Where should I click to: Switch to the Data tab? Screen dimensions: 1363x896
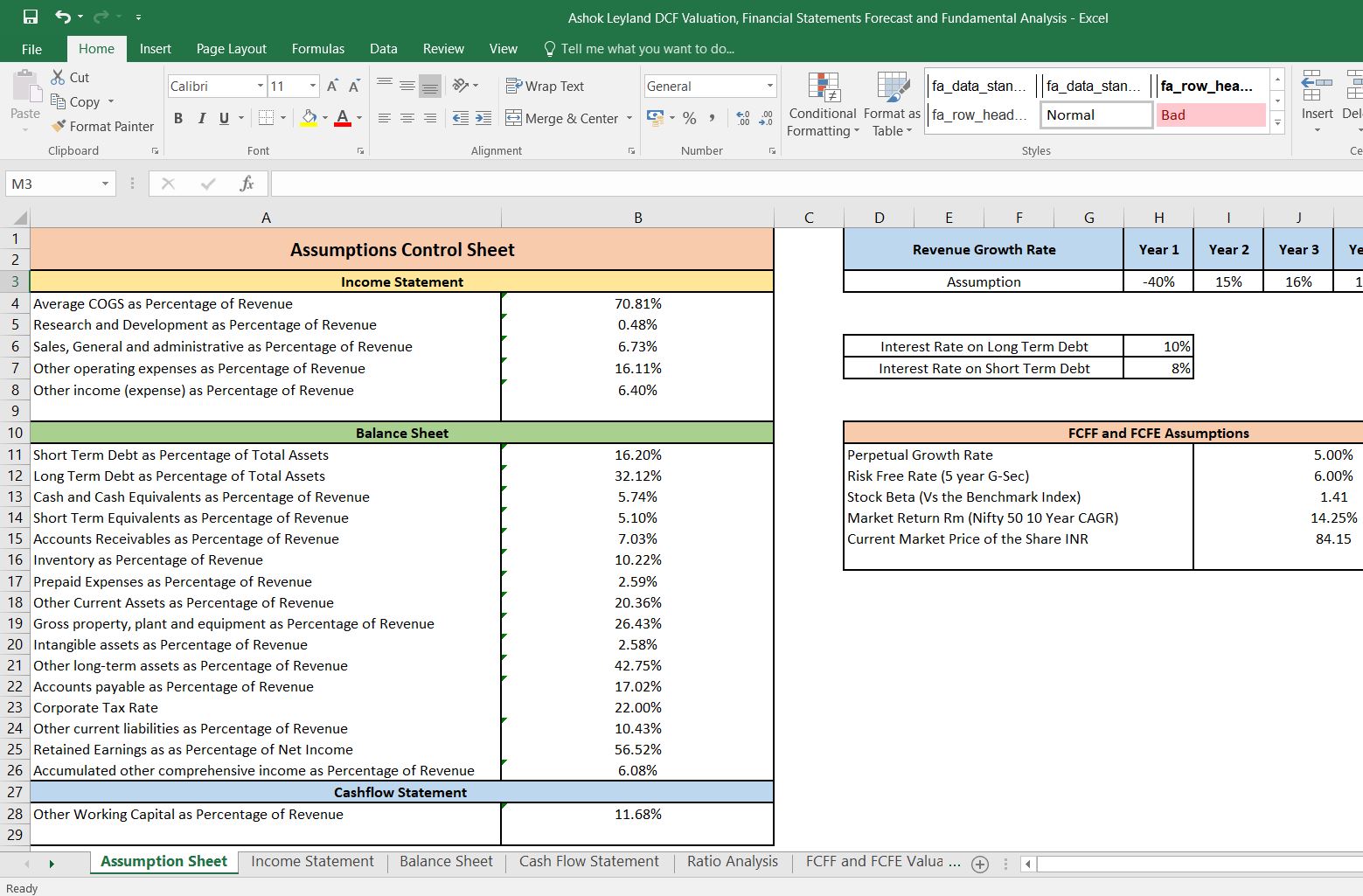tap(383, 49)
